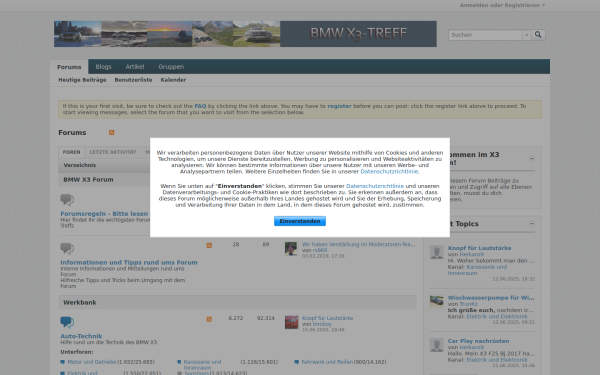Open the Auto-Technik forum
Screen dimensions: 600x375
[x=81, y=336]
